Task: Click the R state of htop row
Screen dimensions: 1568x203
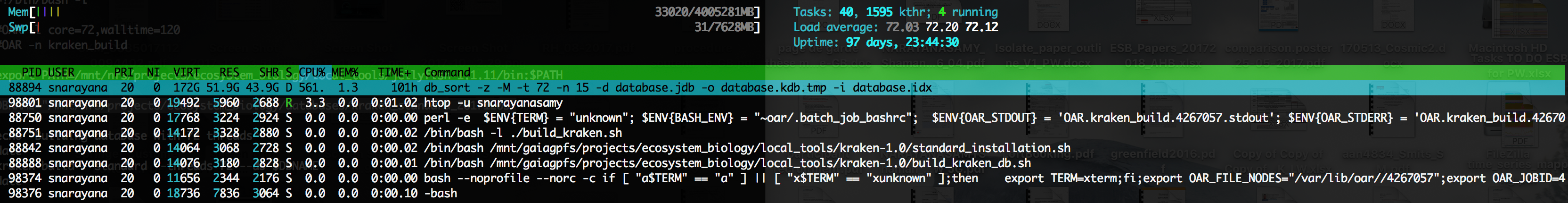Action: pos(288,103)
